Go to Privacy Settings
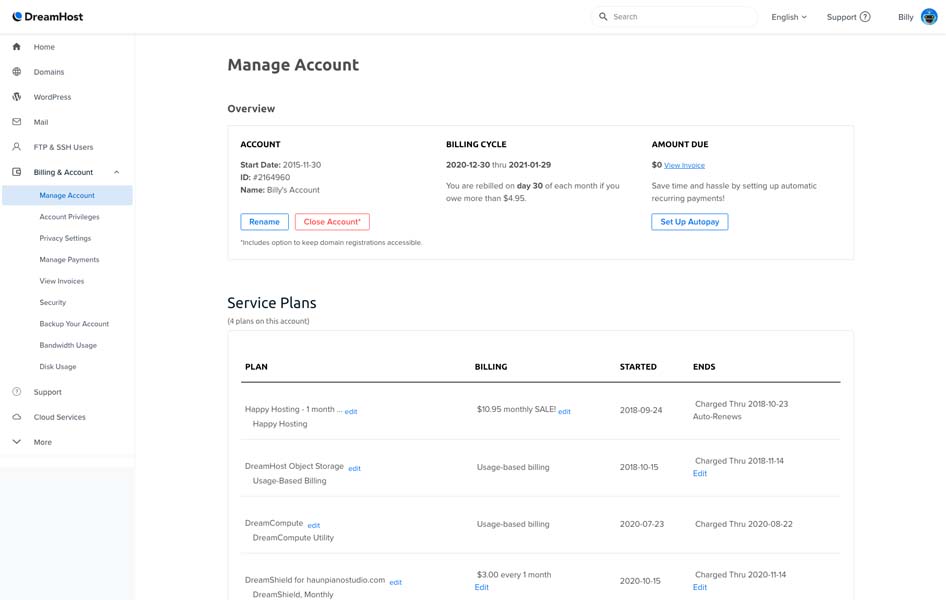The height and width of the screenshot is (600, 946). click(65, 238)
